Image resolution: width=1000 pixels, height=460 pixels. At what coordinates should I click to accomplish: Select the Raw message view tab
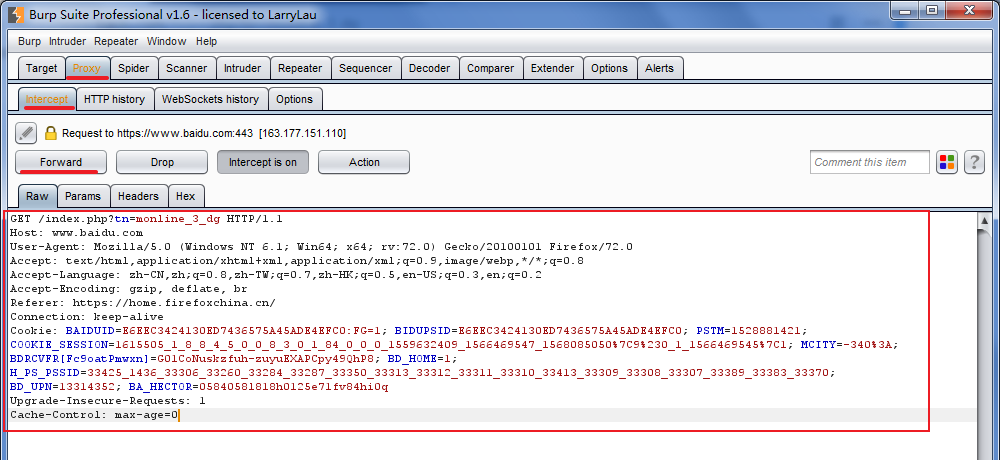tap(37, 197)
